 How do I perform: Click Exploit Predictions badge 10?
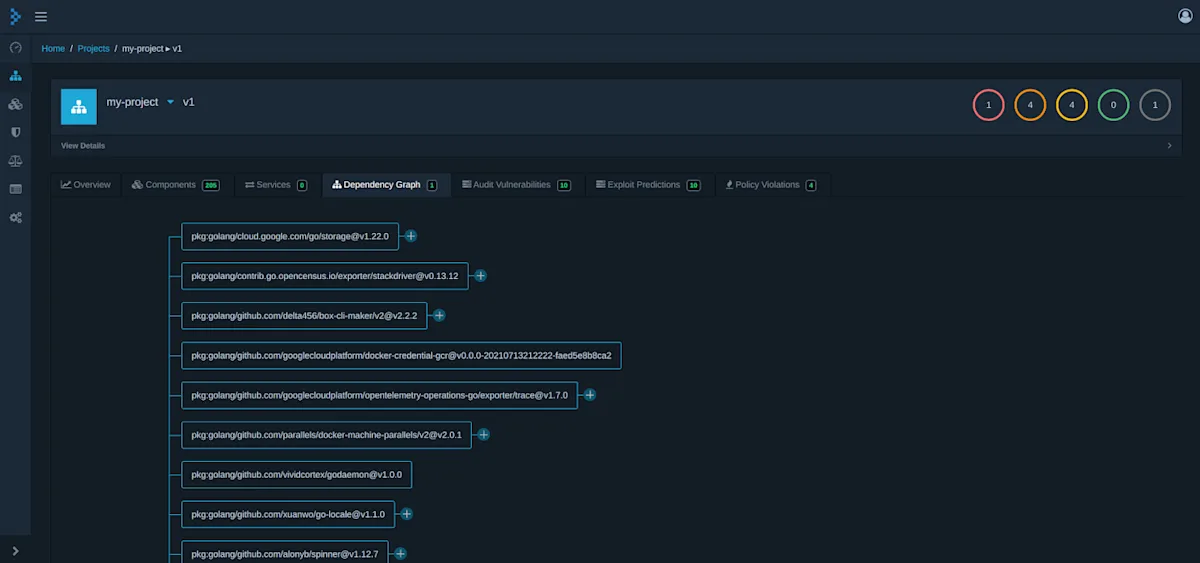point(694,185)
